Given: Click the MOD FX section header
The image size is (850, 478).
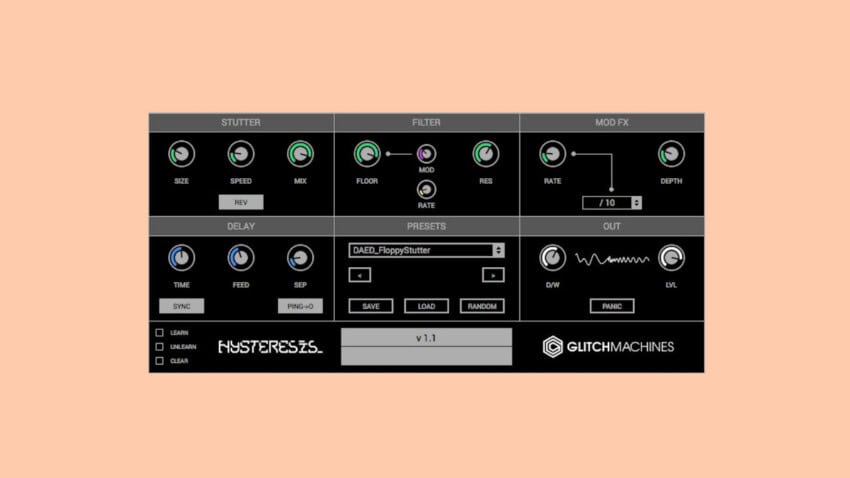Looking at the screenshot, I should click(612, 122).
